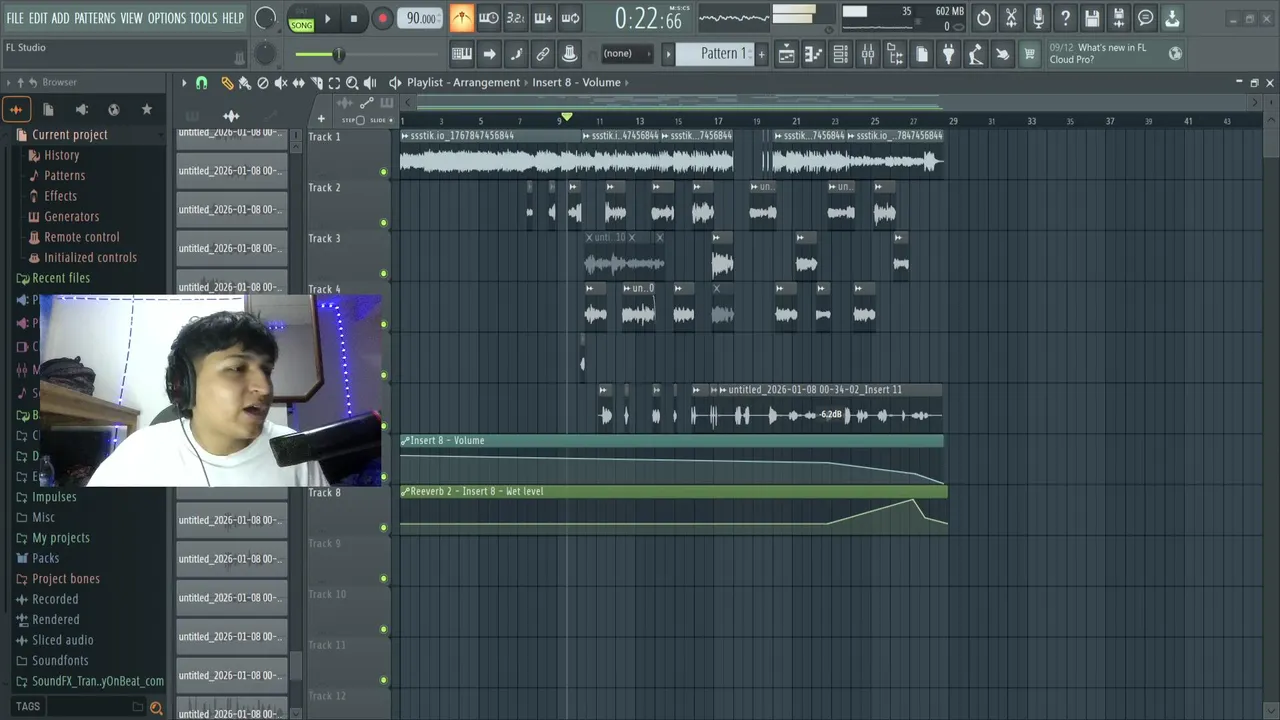Open the Channel rack button
The image size is (1280, 720).
(x=840, y=55)
